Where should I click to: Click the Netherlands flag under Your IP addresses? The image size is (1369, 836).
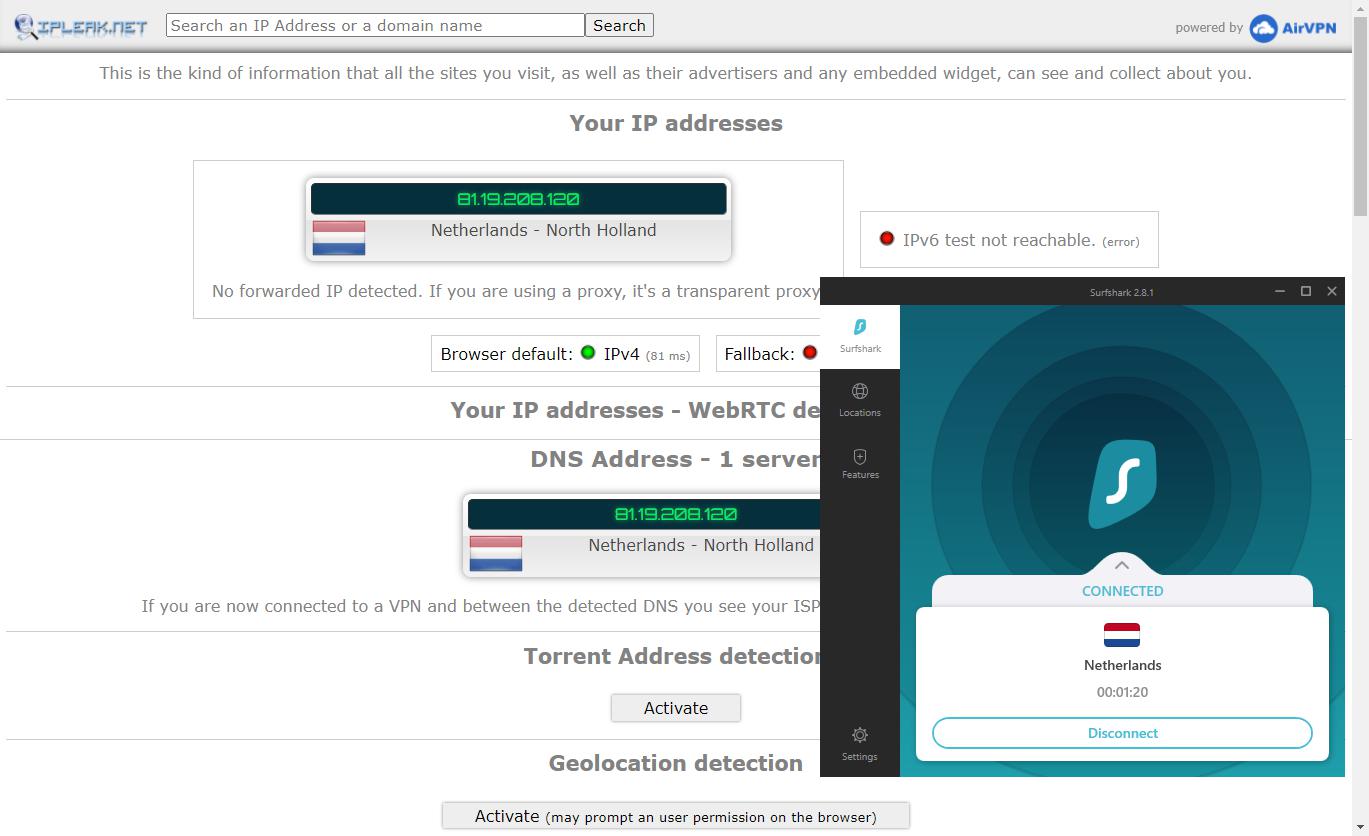pos(339,238)
